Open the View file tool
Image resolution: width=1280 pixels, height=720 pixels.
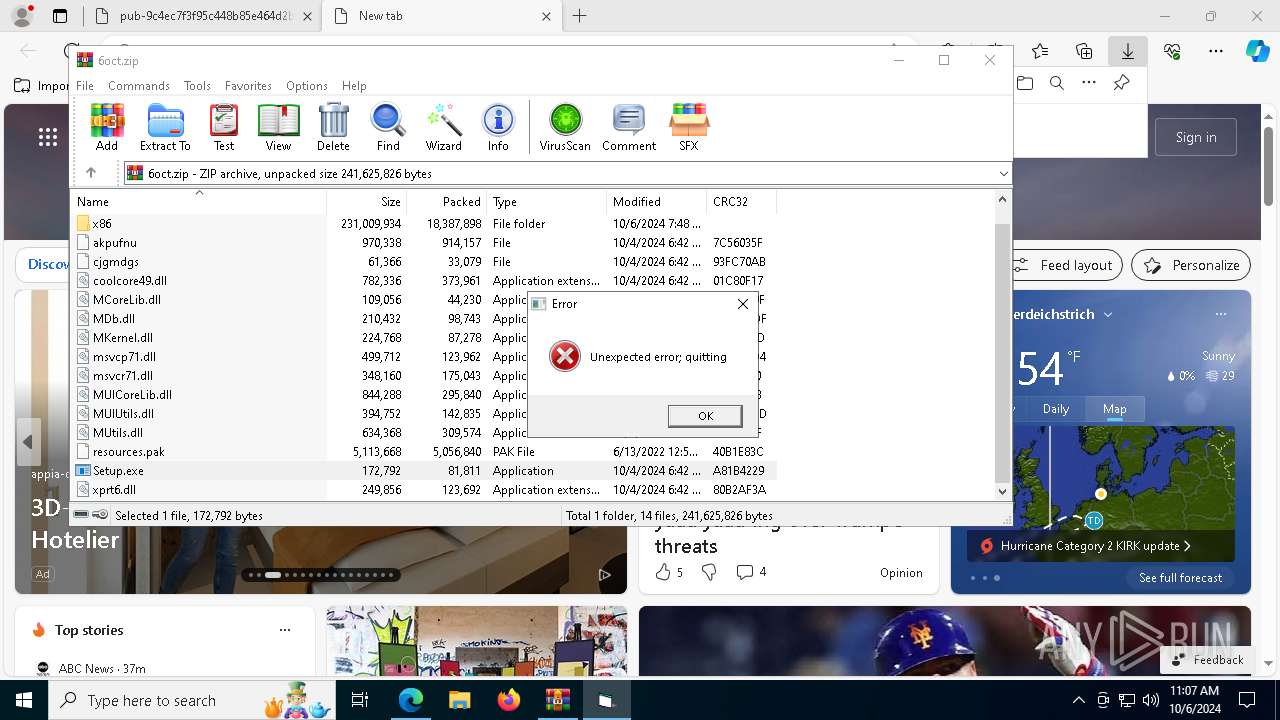(278, 127)
